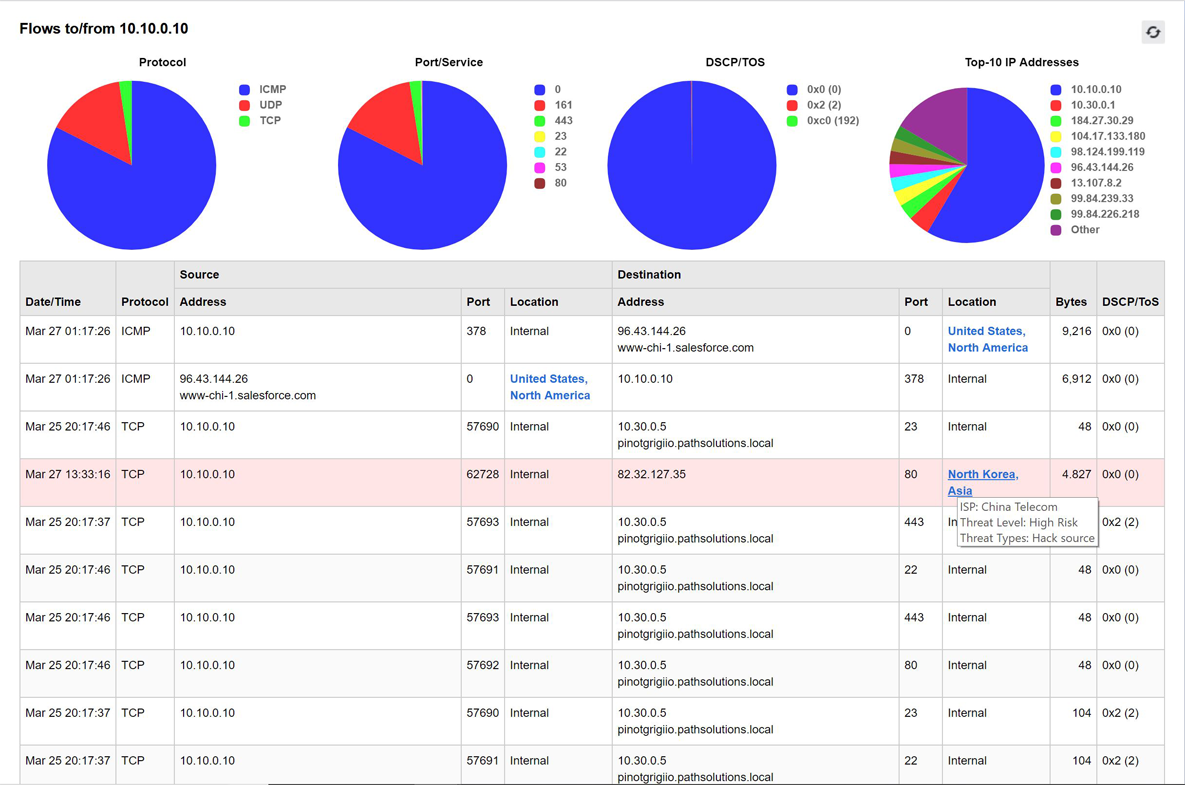Click the purple Other legend swatch
The image size is (1185, 785).
[1056, 230]
